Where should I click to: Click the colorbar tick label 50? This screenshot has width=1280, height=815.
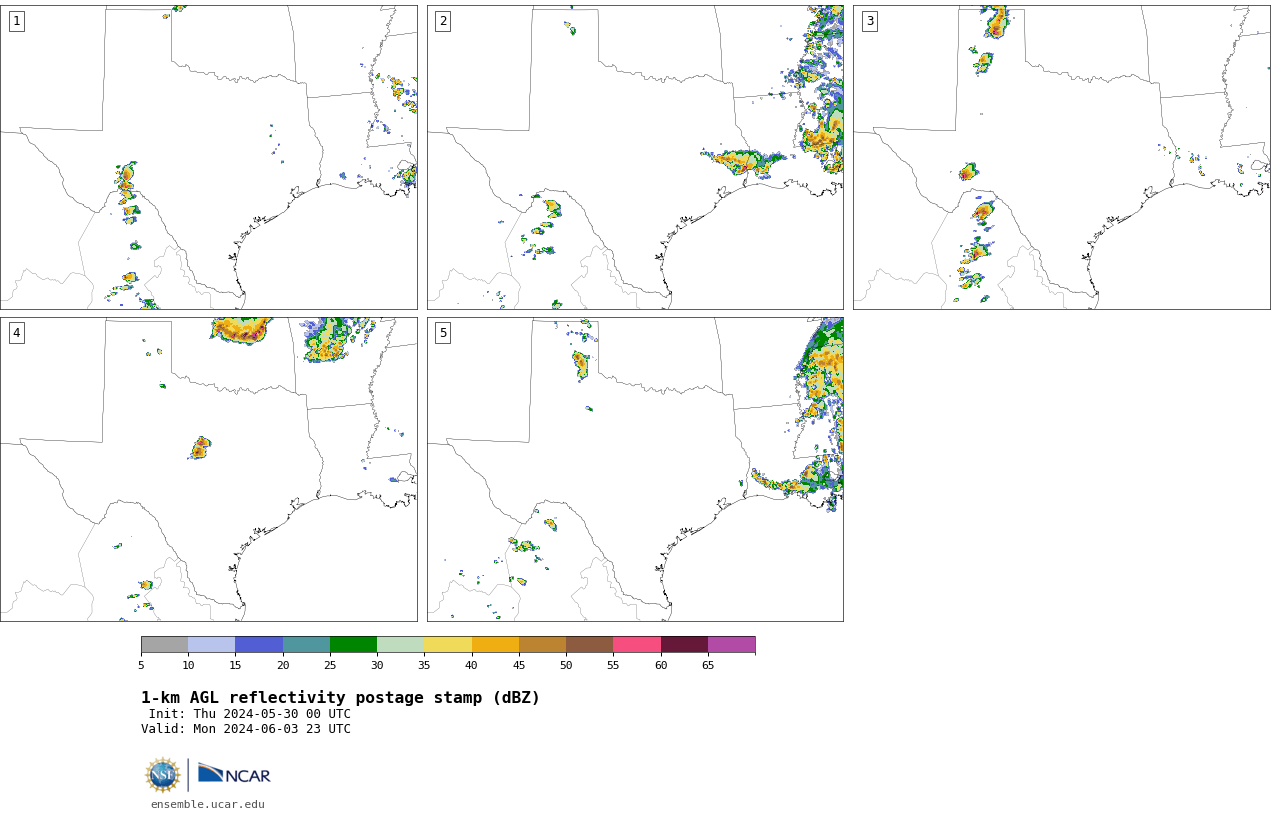pyautogui.click(x=566, y=665)
